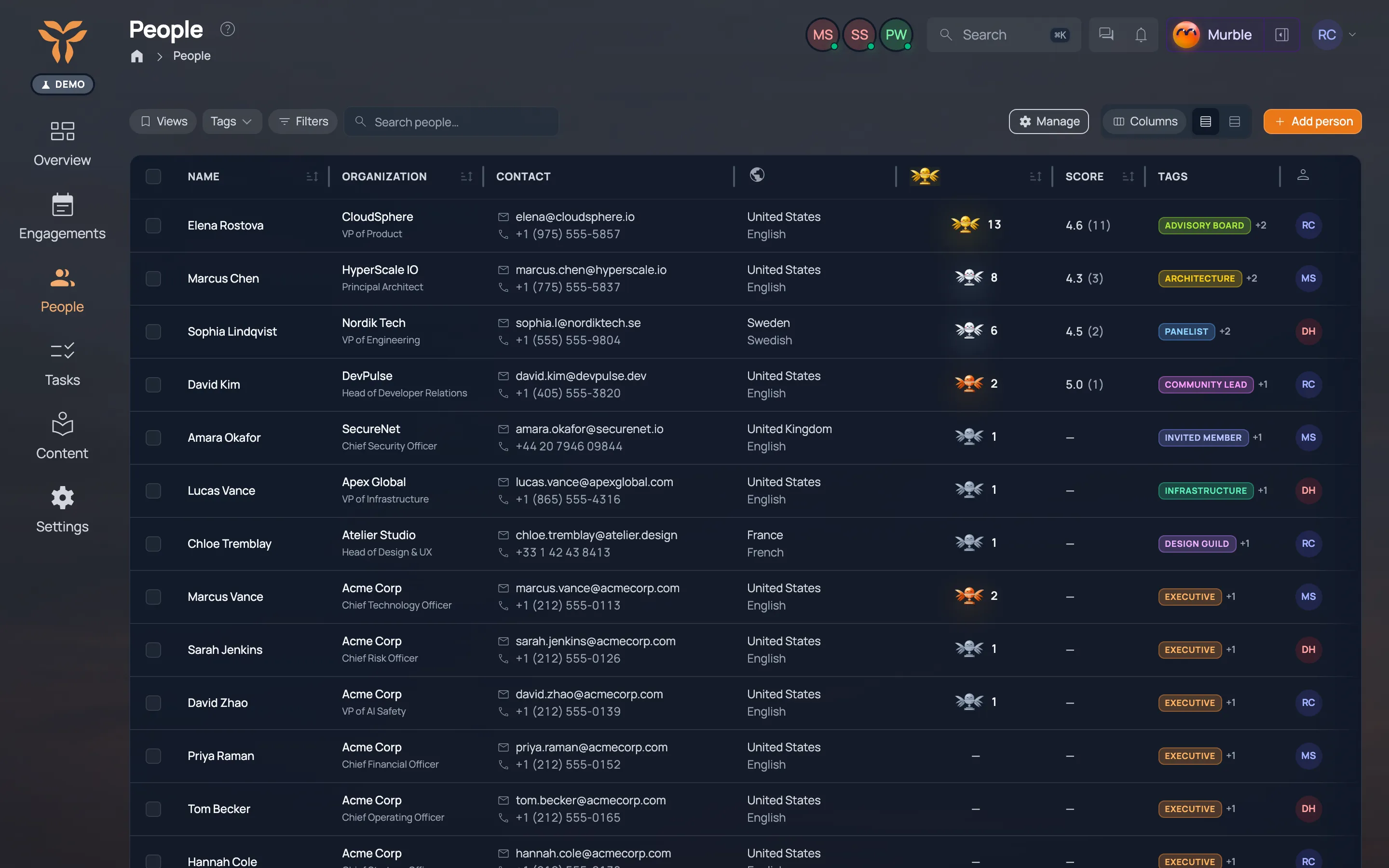Click the ADVISORY BOARD tag

(x=1204, y=226)
